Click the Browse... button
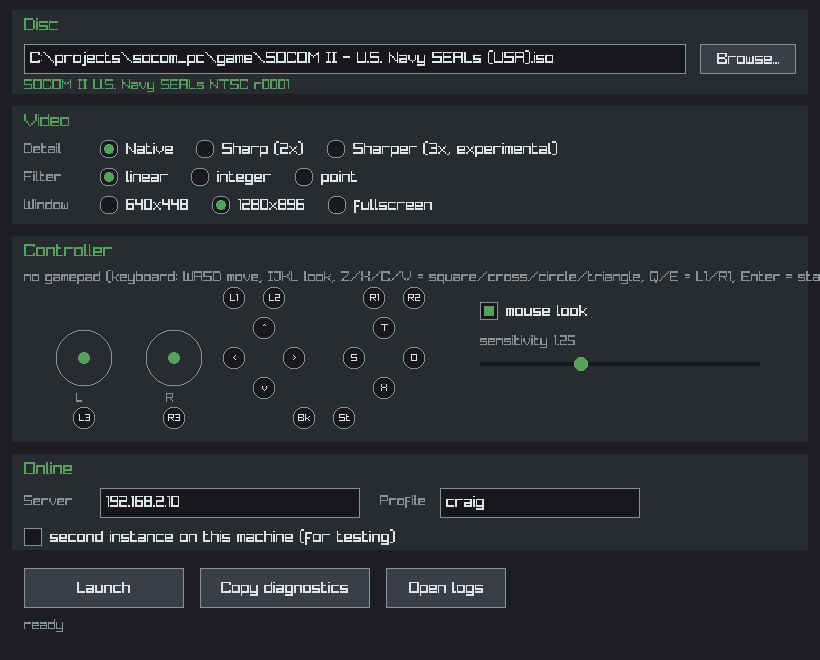The height and width of the screenshot is (660, 820). point(748,59)
